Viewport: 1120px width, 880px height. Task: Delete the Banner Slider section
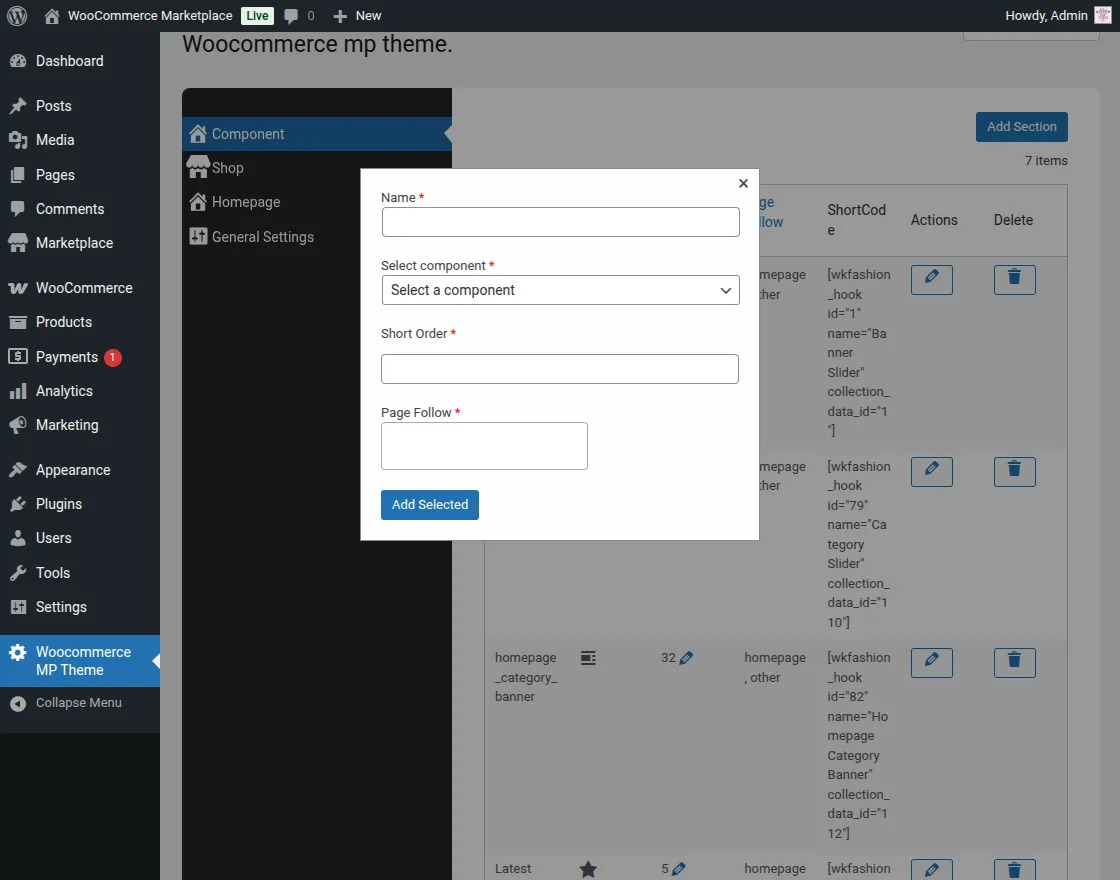(1015, 280)
